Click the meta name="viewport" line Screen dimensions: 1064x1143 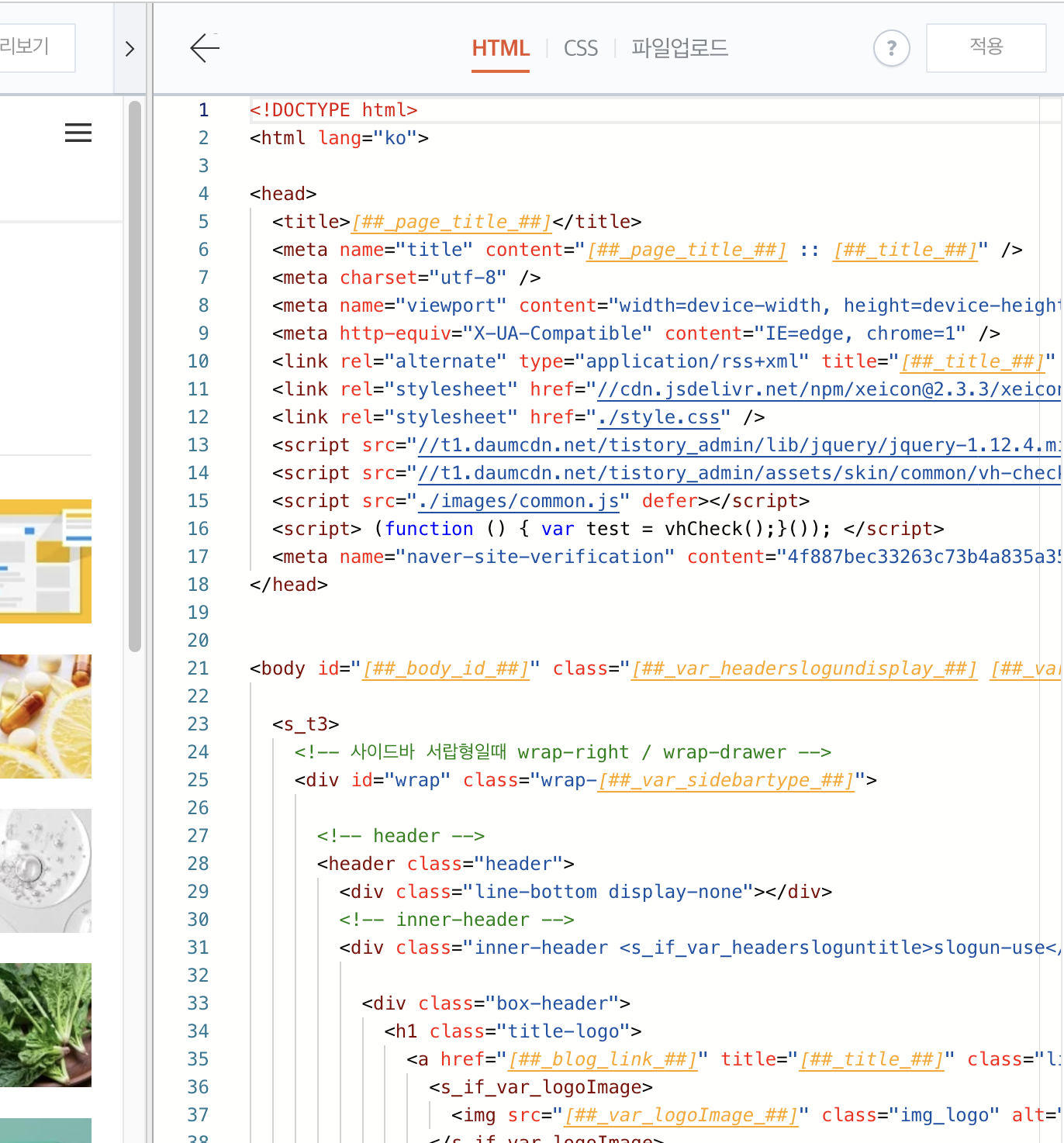point(666,306)
